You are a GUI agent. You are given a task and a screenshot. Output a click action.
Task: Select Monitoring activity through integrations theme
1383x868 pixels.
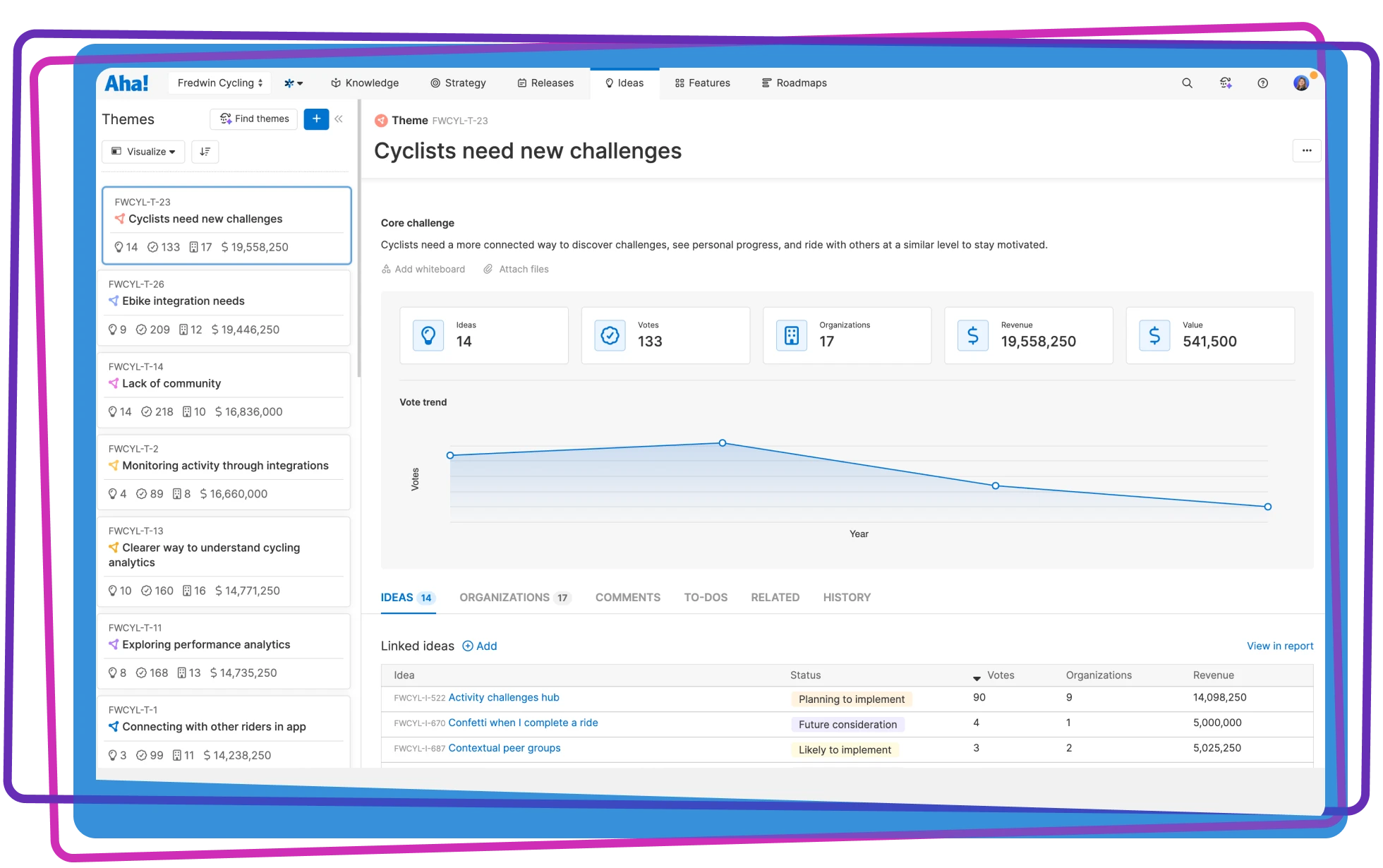tap(224, 472)
